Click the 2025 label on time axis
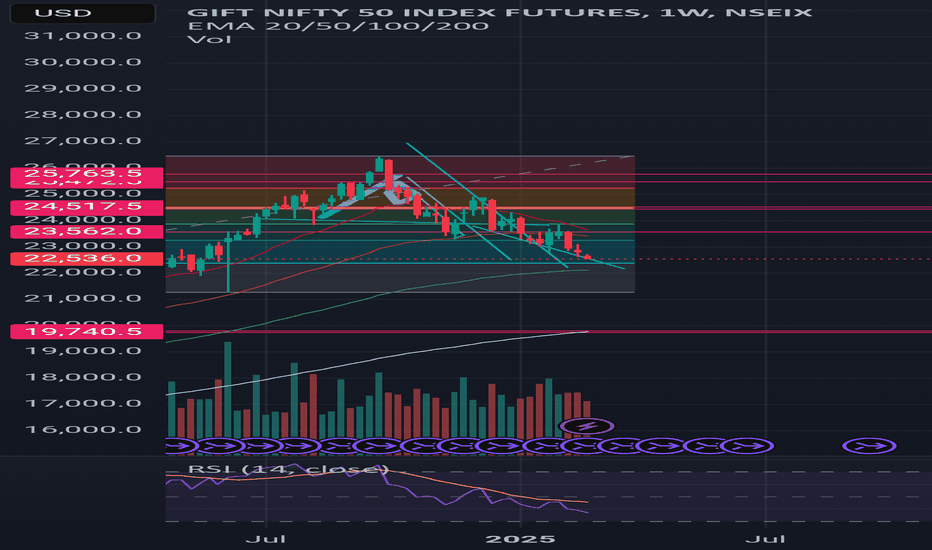This screenshot has width=932, height=550. 520,539
